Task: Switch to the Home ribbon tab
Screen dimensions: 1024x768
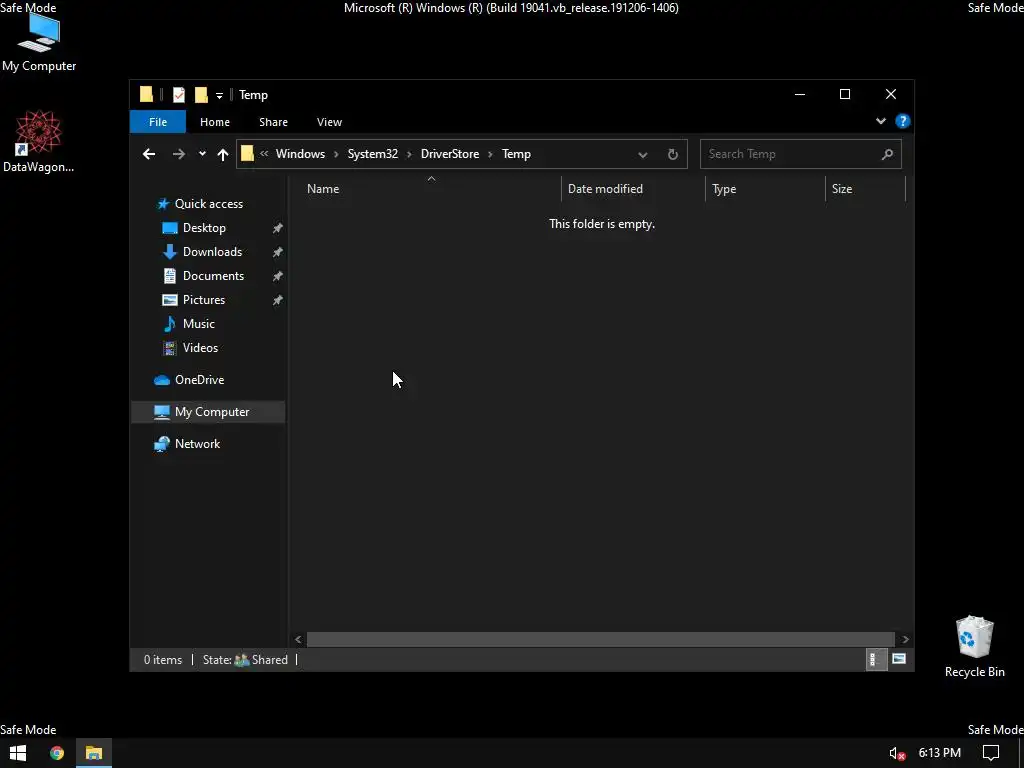Action: click(x=215, y=122)
